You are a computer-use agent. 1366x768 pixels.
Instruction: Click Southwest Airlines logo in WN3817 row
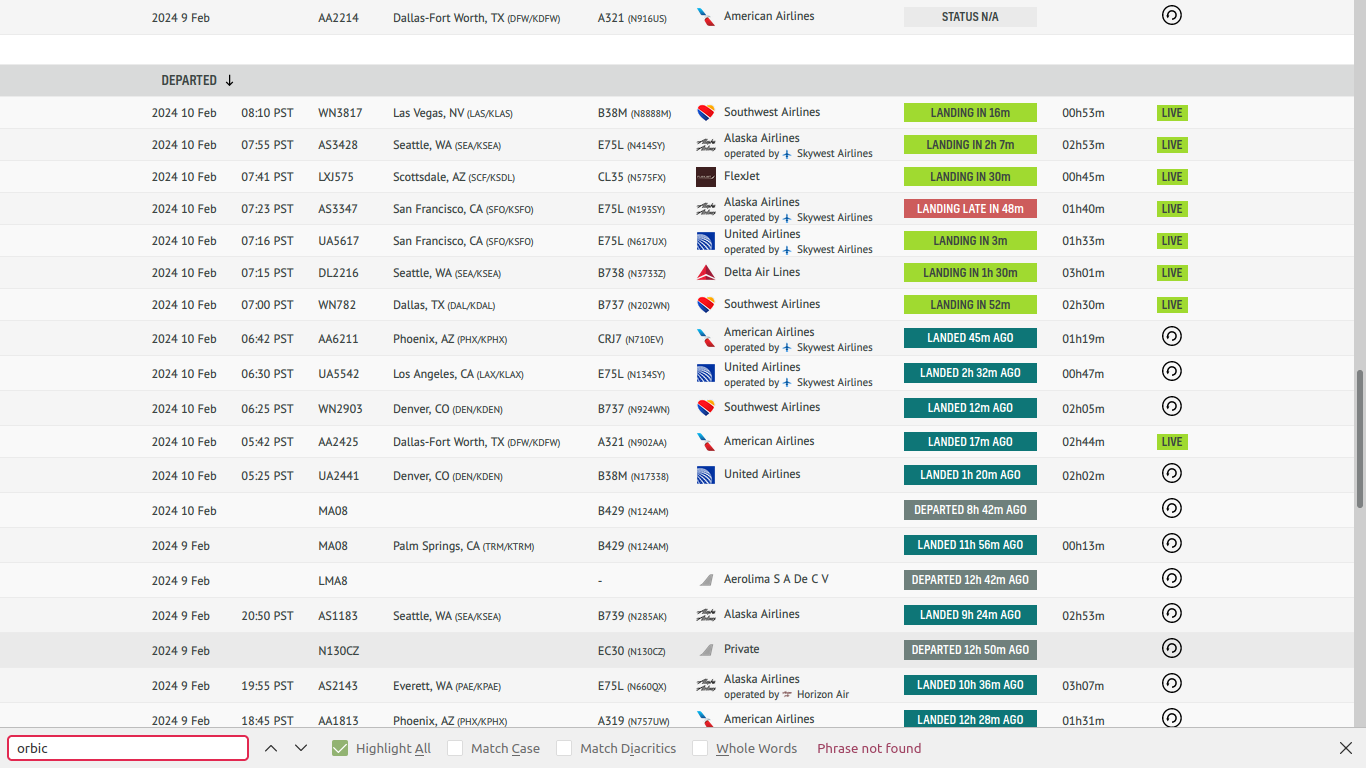click(706, 113)
